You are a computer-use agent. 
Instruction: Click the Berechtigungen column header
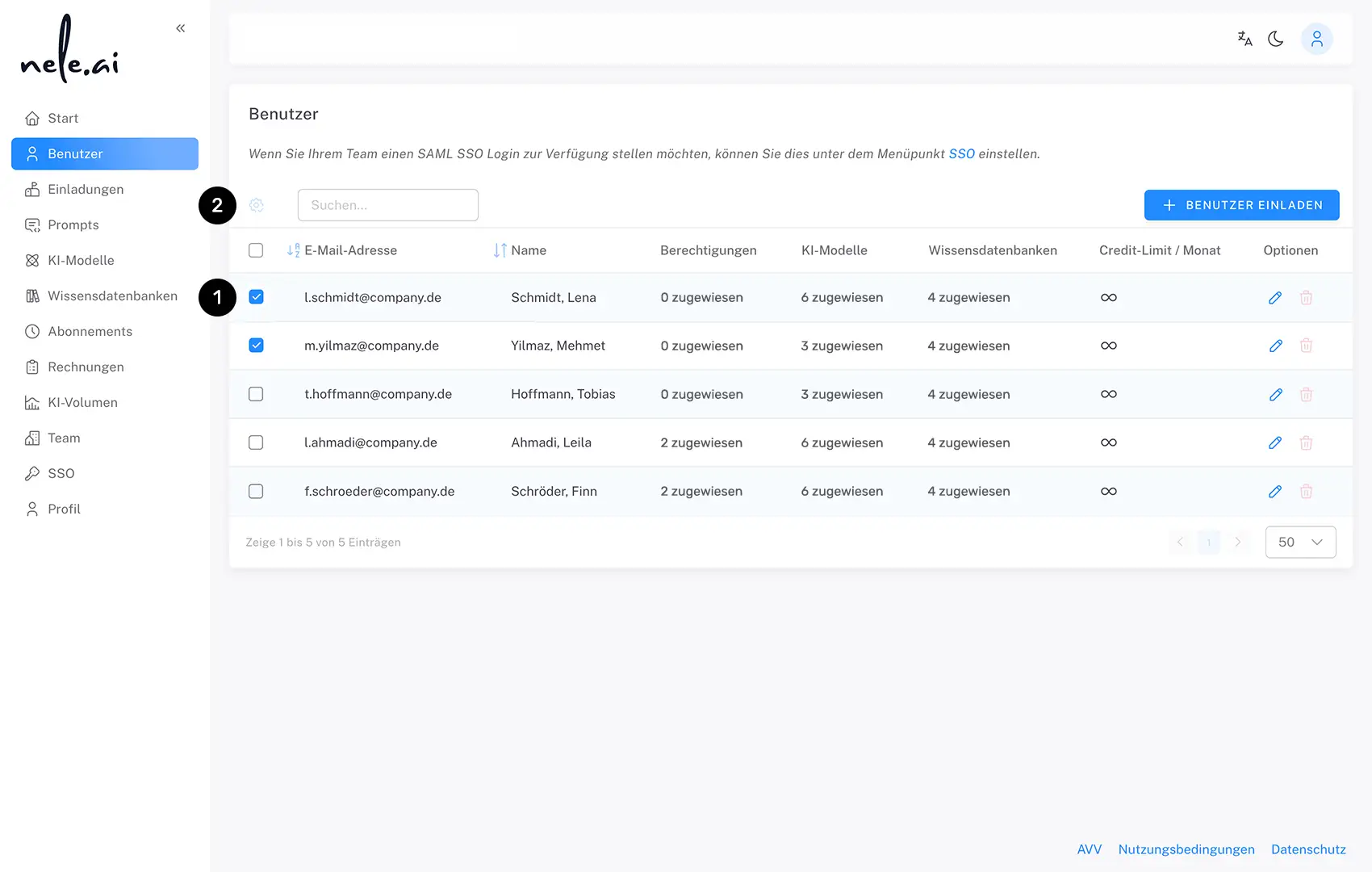(x=709, y=250)
